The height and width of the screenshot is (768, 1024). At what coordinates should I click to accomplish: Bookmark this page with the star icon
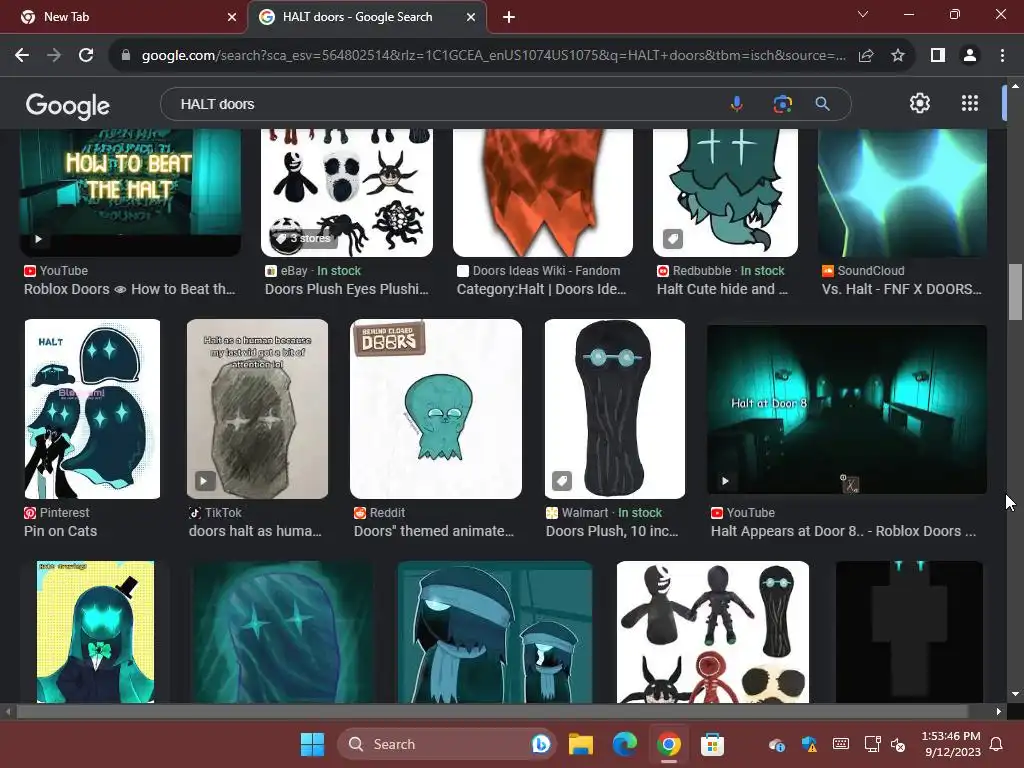[x=898, y=56]
